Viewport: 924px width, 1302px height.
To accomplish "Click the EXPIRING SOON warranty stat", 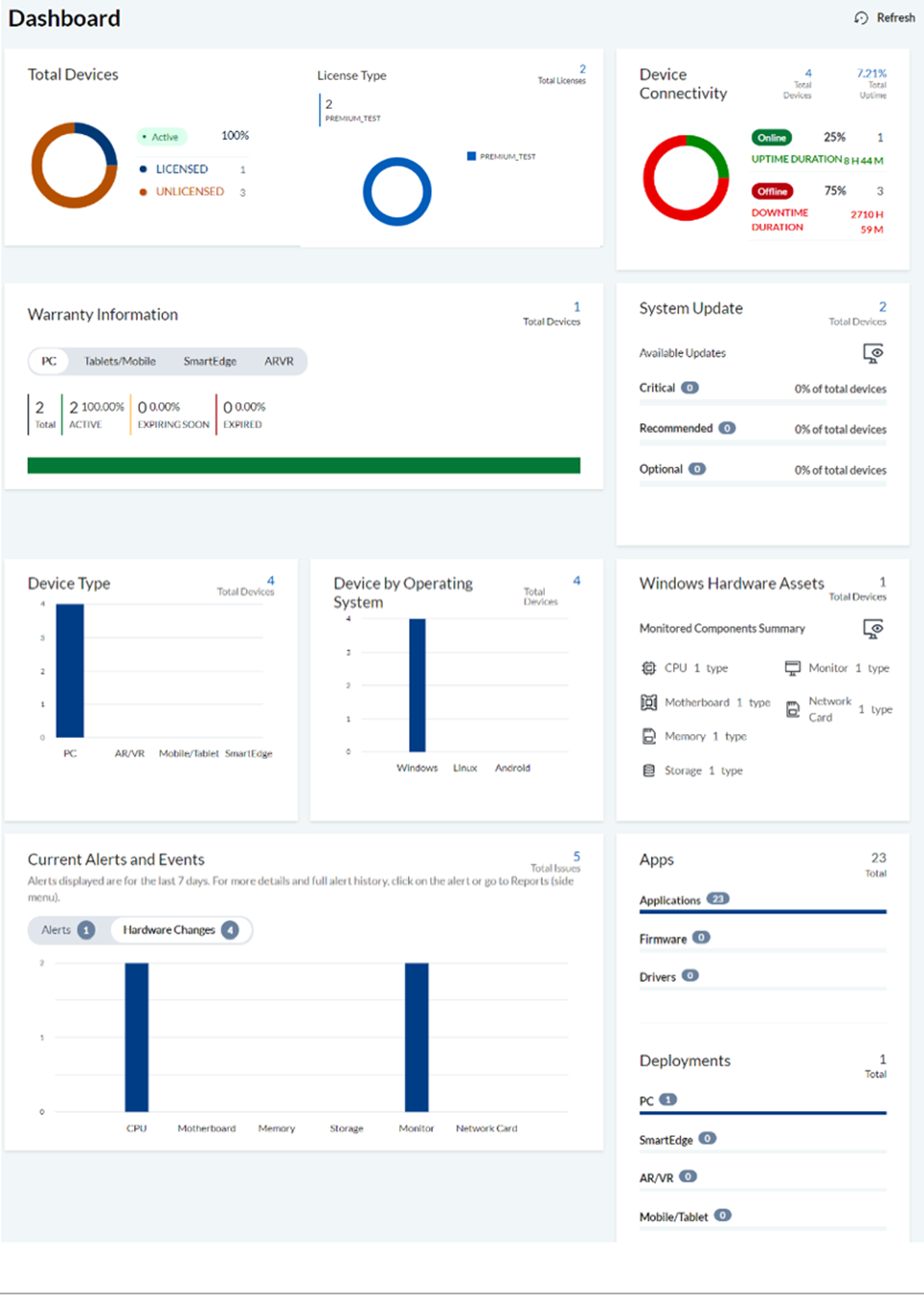I will pyautogui.click(x=172, y=415).
